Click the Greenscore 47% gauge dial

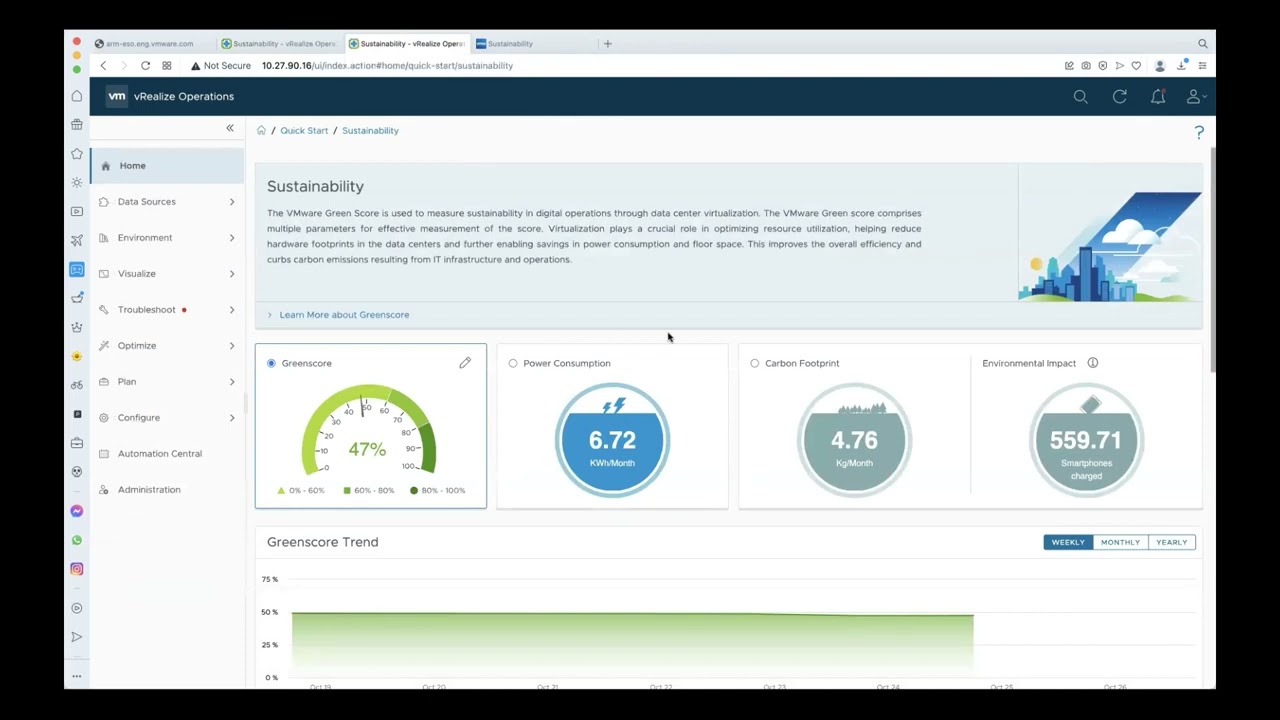pos(368,430)
